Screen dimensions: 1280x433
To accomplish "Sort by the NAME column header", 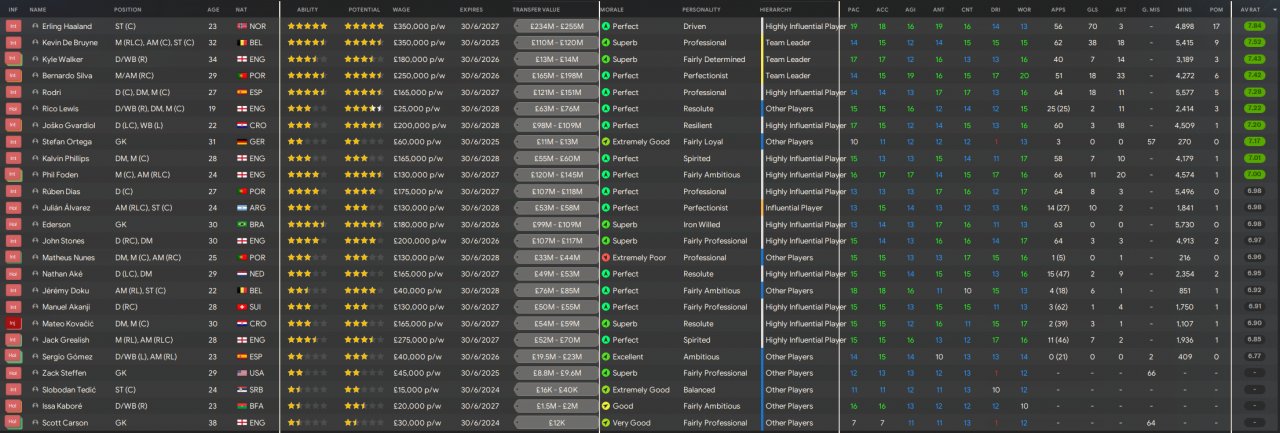I will click(x=38, y=9).
